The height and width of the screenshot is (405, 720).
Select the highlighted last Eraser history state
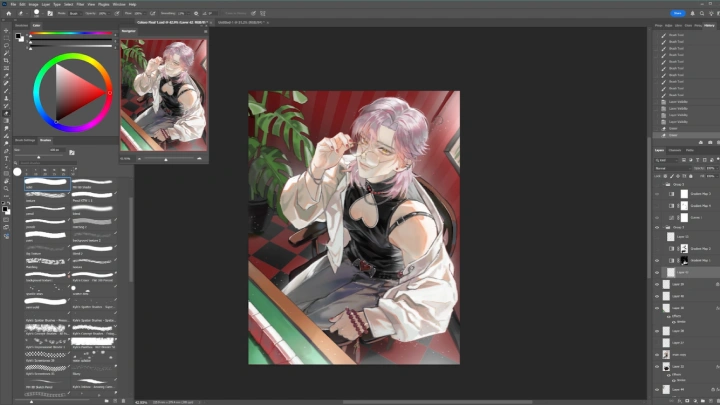pos(684,135)
